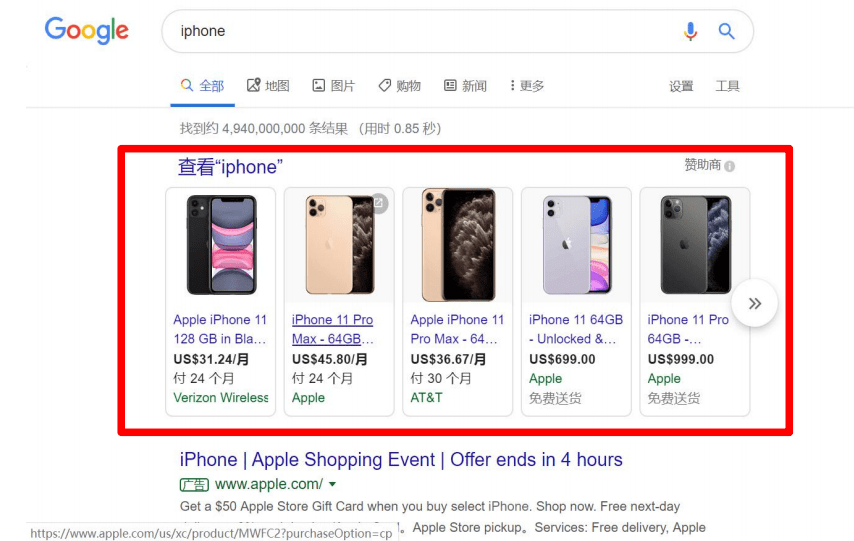
Task: Switch to the 新闻 (News) tab
Action: pos(465,86)
